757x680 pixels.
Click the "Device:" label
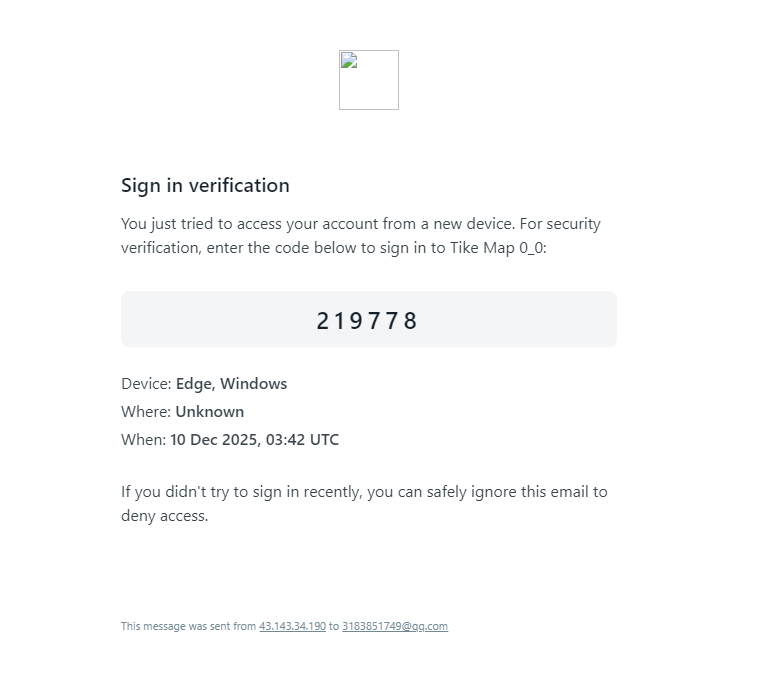146,384
